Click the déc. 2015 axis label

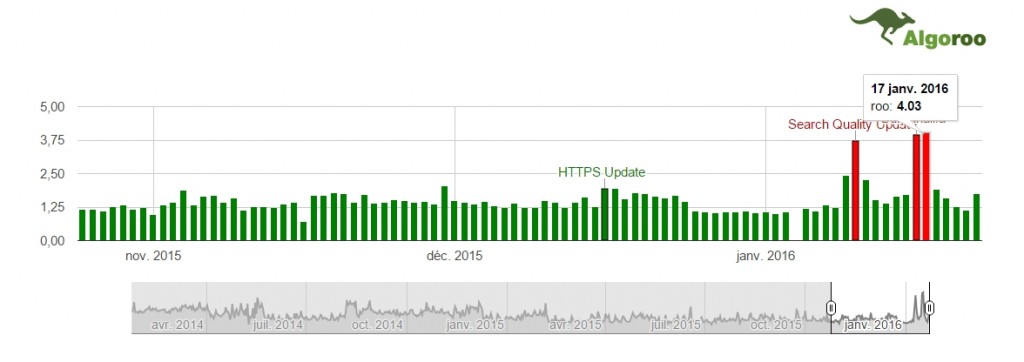455,256
